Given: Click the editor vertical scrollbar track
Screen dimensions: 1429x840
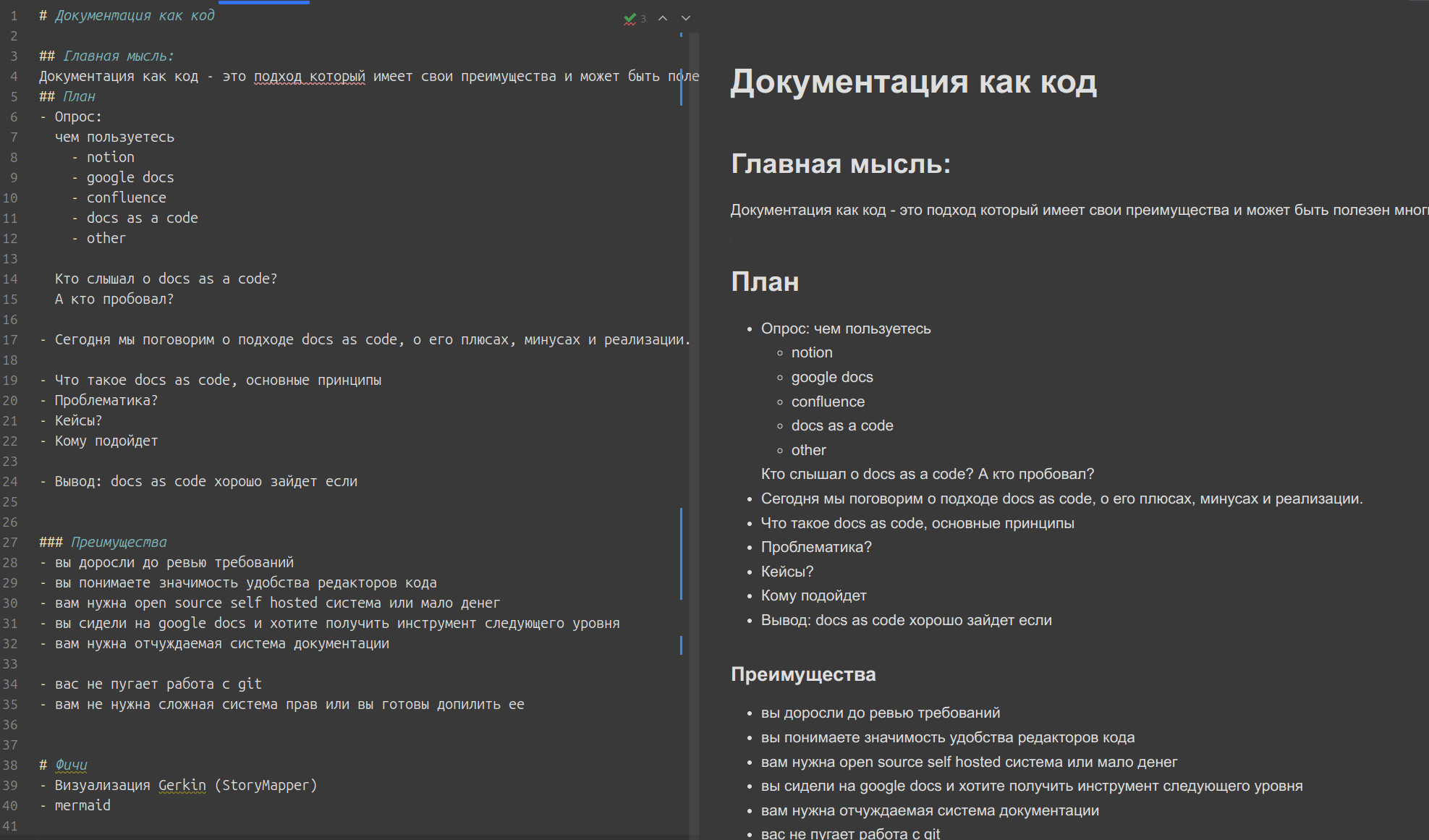Looking at the screenshot, I should (694, 434).
